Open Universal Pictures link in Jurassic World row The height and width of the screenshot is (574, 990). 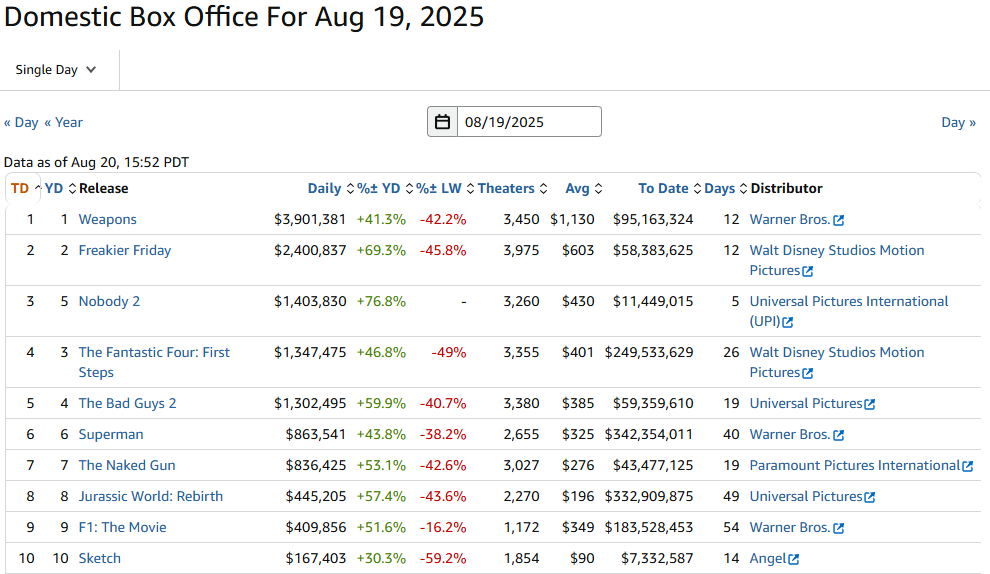(806, 496)
